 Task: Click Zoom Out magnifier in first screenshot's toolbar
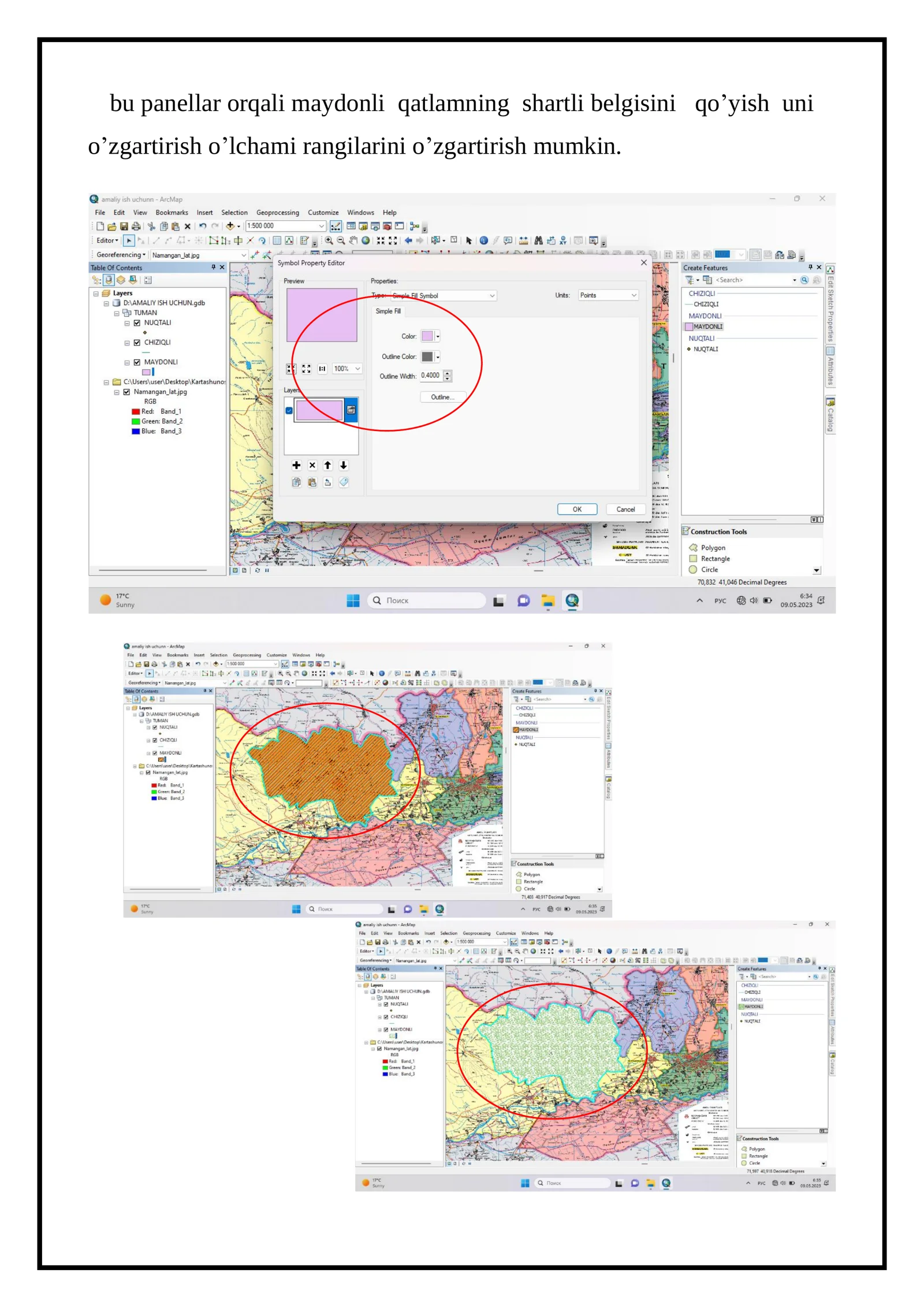coord(341,240)
